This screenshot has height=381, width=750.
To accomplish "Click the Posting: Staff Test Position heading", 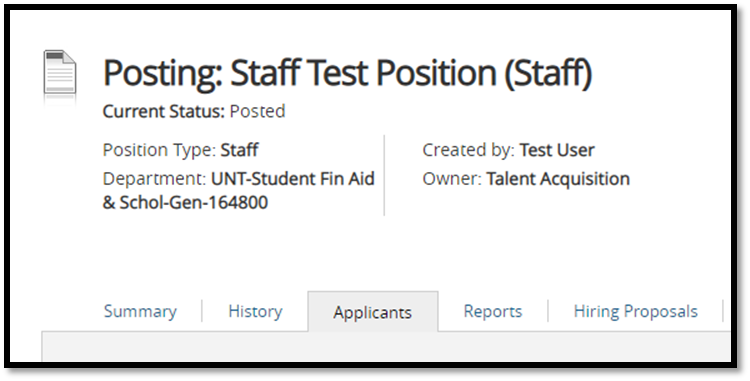I will (348, 73).
